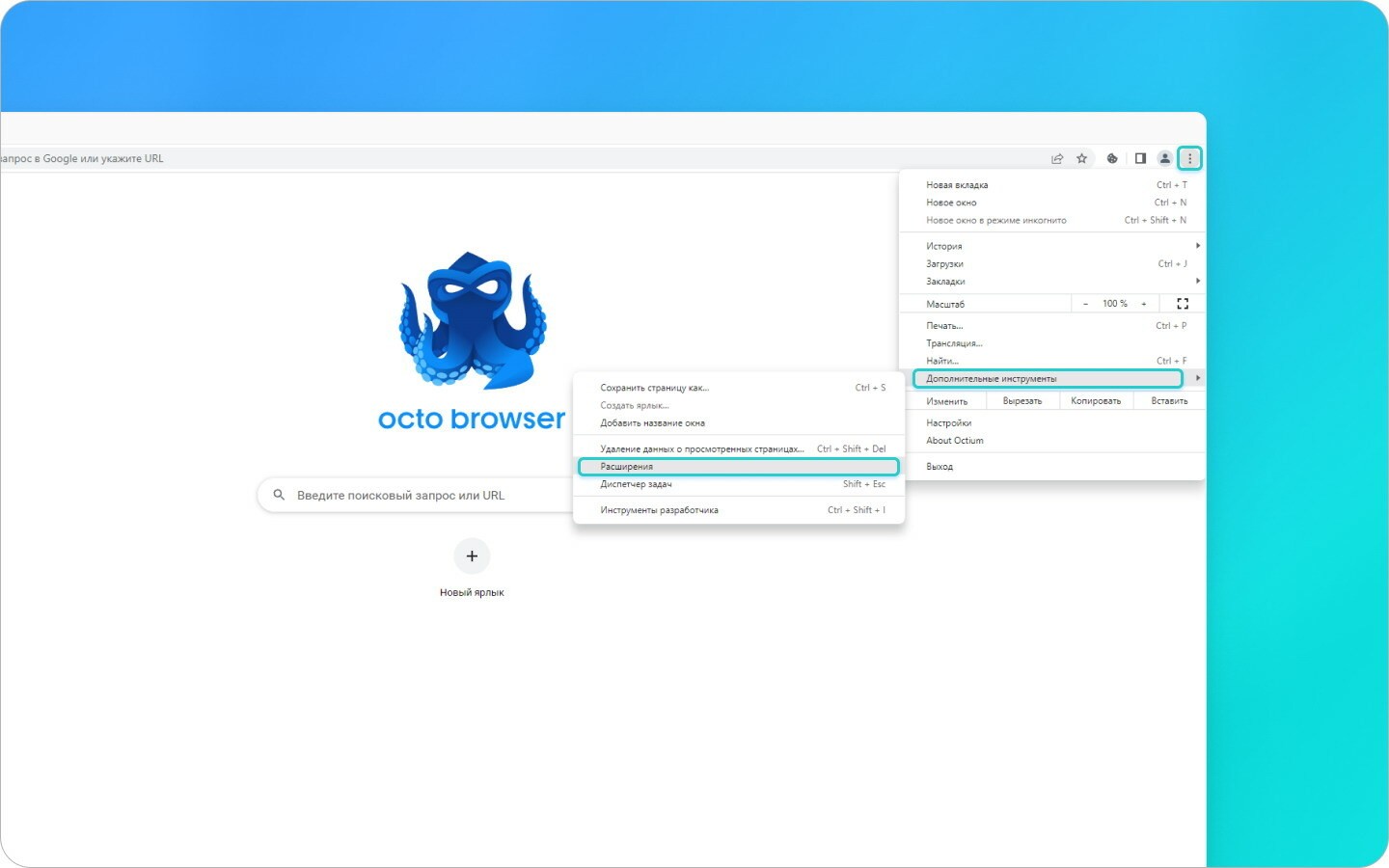Click the Octo Browser octopus logo

[x=473, y=321]
